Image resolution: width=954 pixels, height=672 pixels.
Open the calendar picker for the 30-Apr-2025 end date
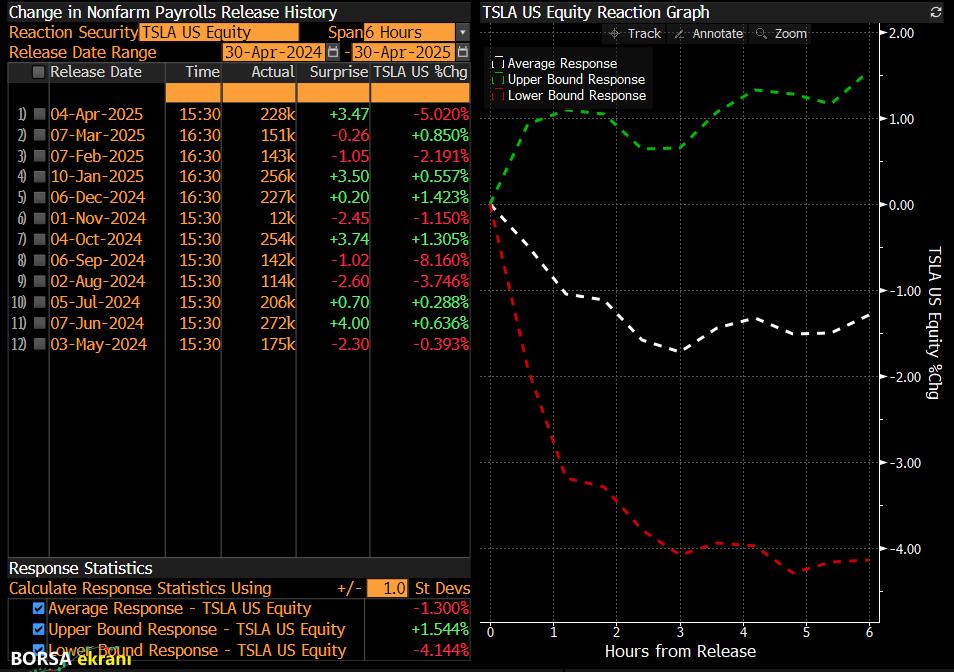(462, 52)
